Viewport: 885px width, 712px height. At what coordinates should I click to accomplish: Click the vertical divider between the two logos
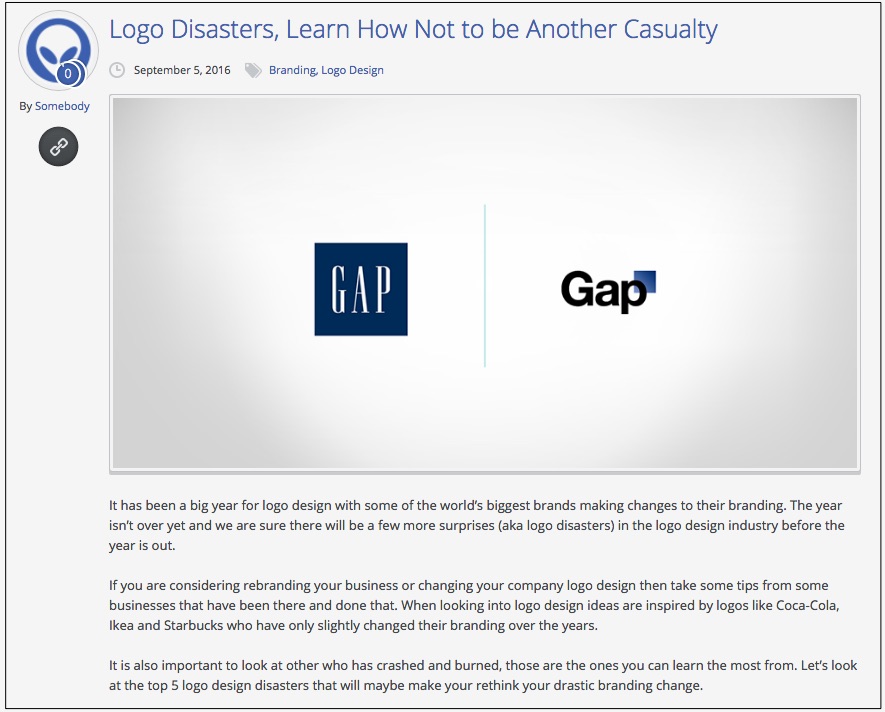pos(485,286)
